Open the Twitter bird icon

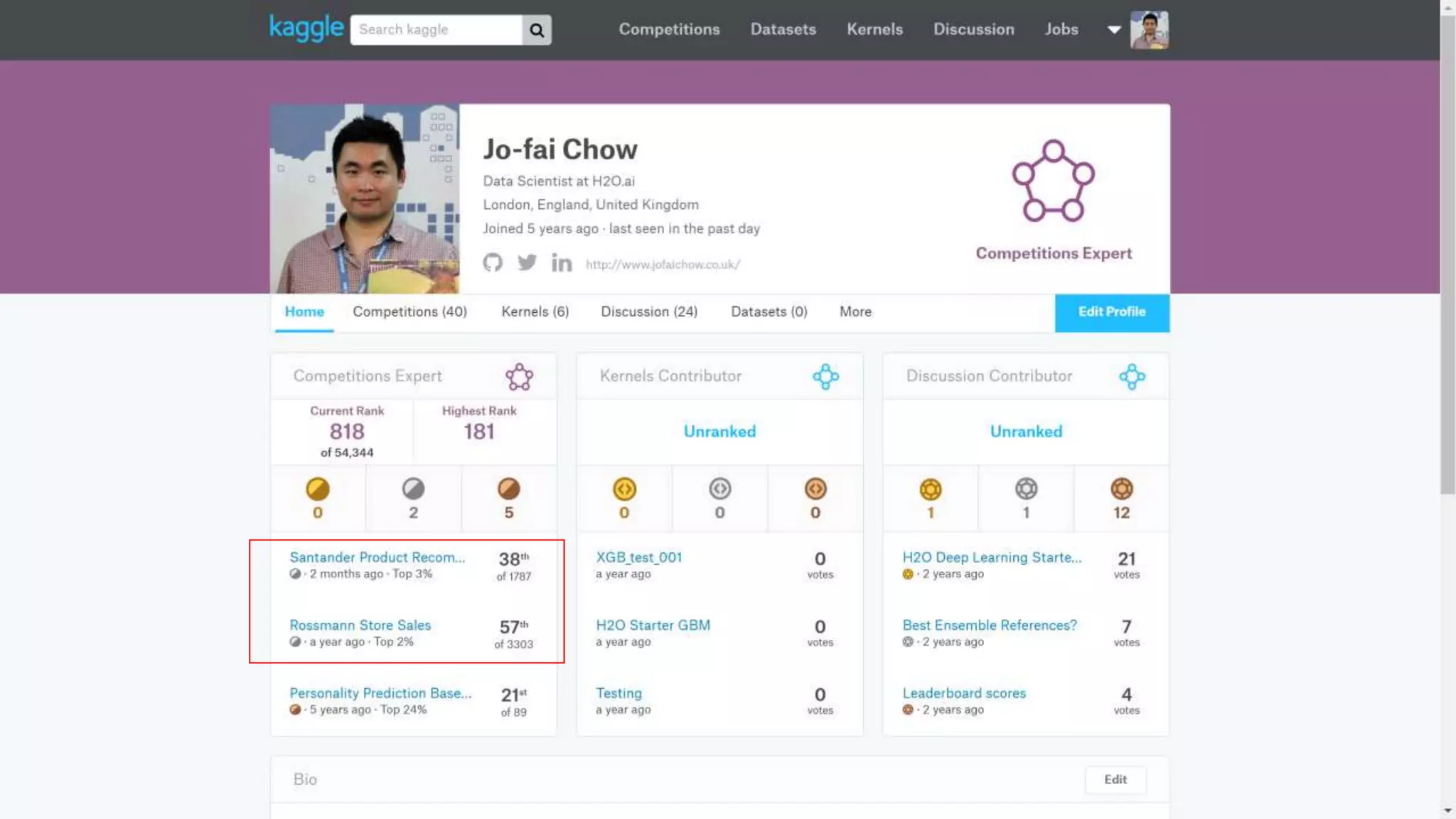pos(527,263)
